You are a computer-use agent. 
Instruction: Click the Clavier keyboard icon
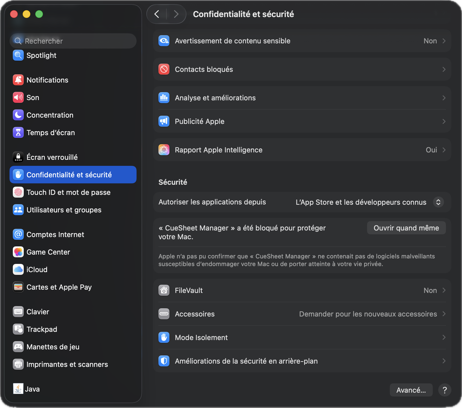coord(18,312)
